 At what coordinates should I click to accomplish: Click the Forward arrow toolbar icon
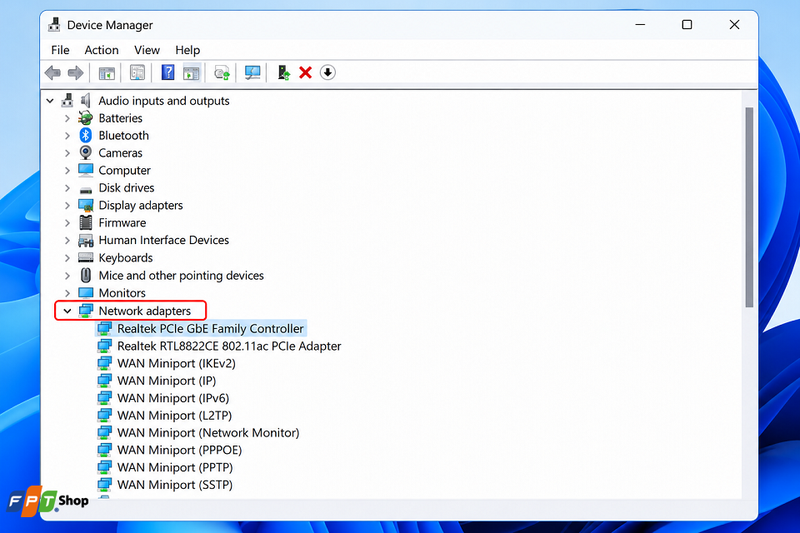(76, 73)
